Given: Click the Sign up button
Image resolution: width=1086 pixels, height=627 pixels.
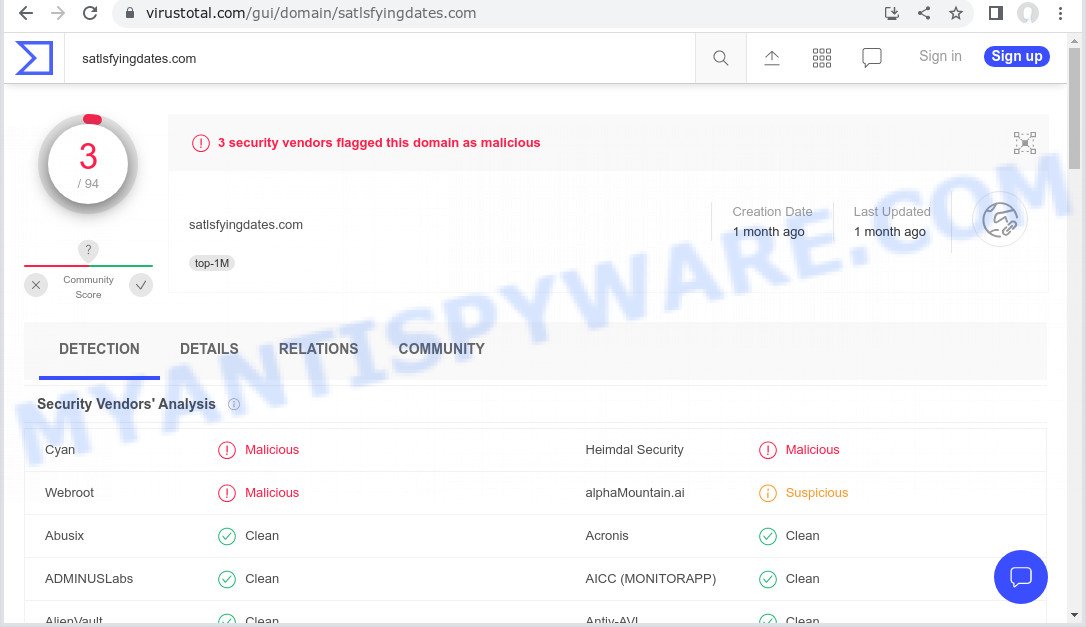Looking at the screenshot, I should point(1016,56).
